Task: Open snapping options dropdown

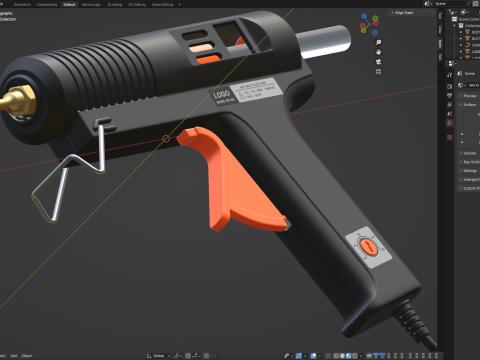Action: pos(197,356)
